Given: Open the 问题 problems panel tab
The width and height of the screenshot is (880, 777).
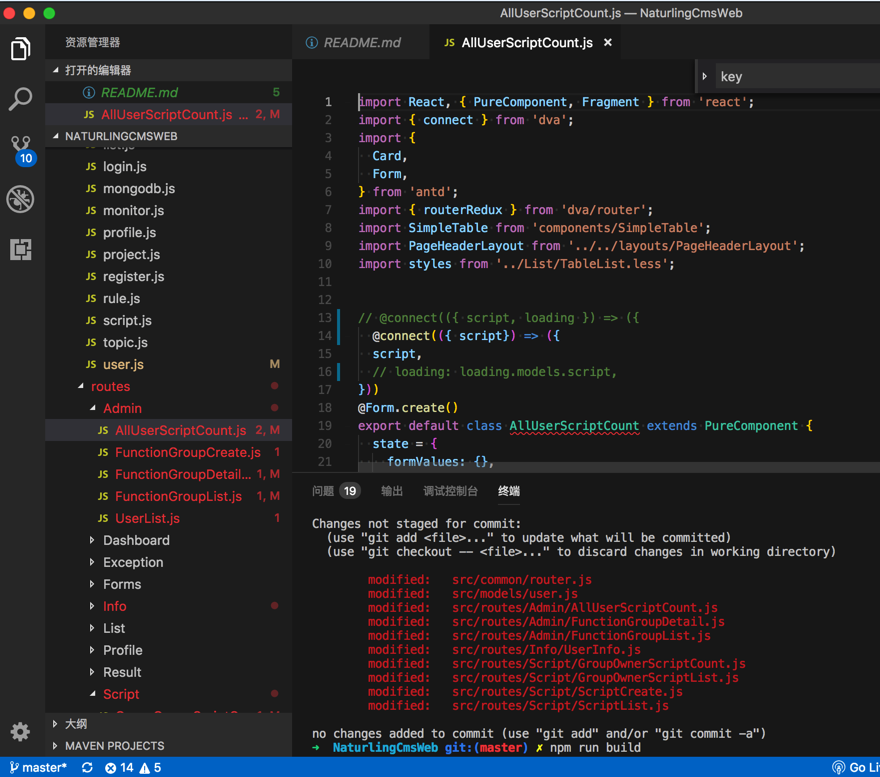Looking at the screenshot, I should (x=336, y=491).
